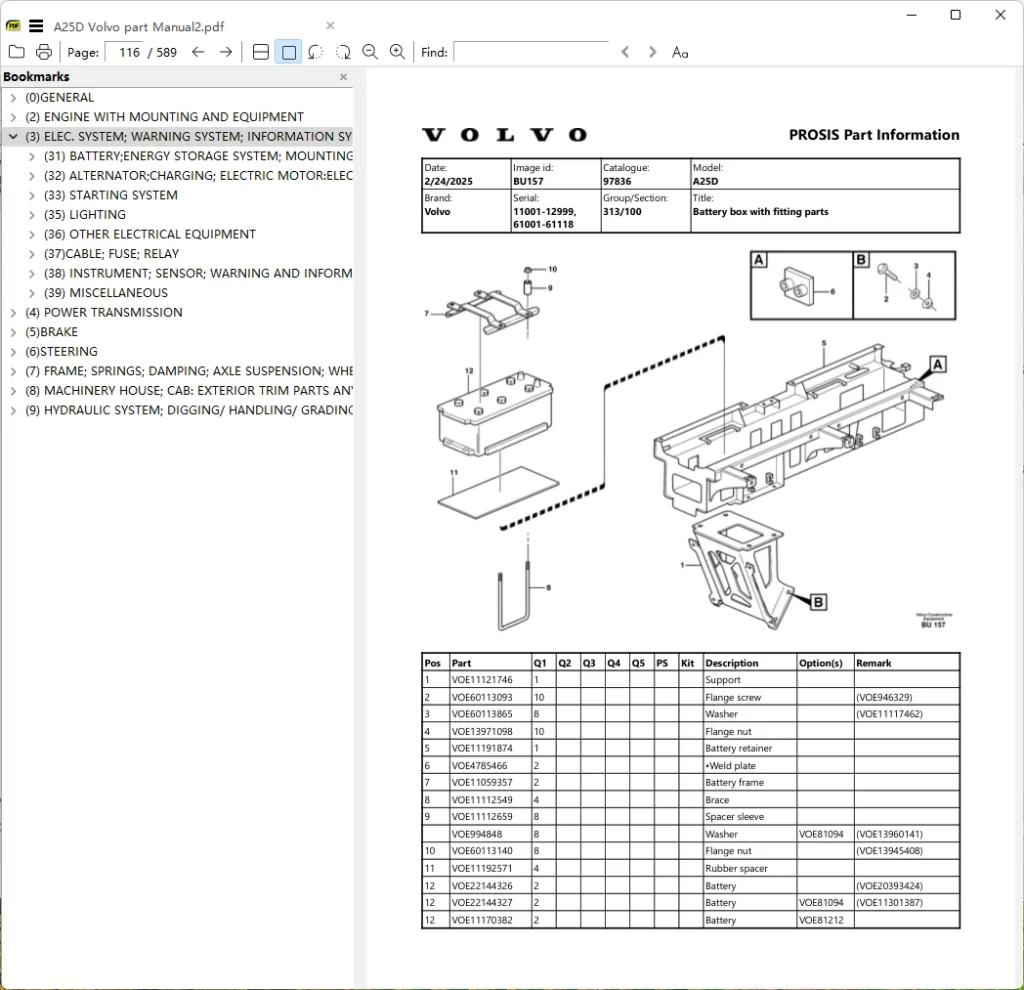The image size is (1024, 990).
Task: Zoom in on the document
Action: [397, 52]
